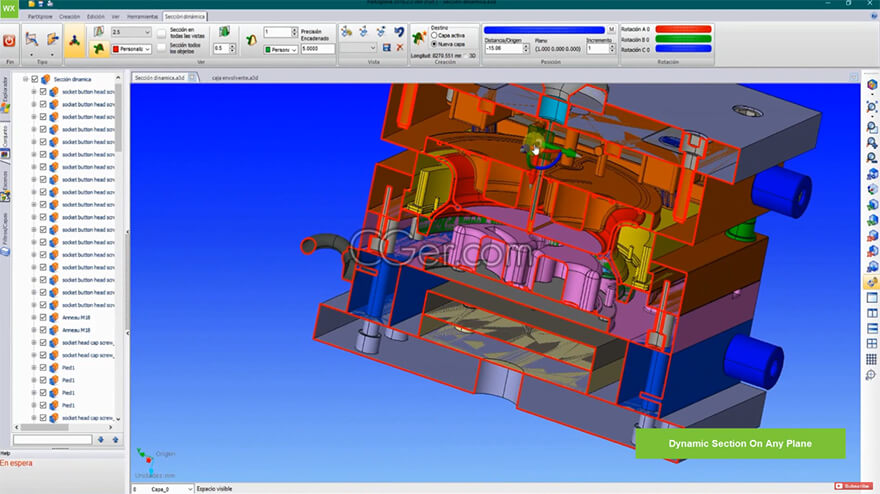Click the third view orientation icon in Vista

pos(381,32)
